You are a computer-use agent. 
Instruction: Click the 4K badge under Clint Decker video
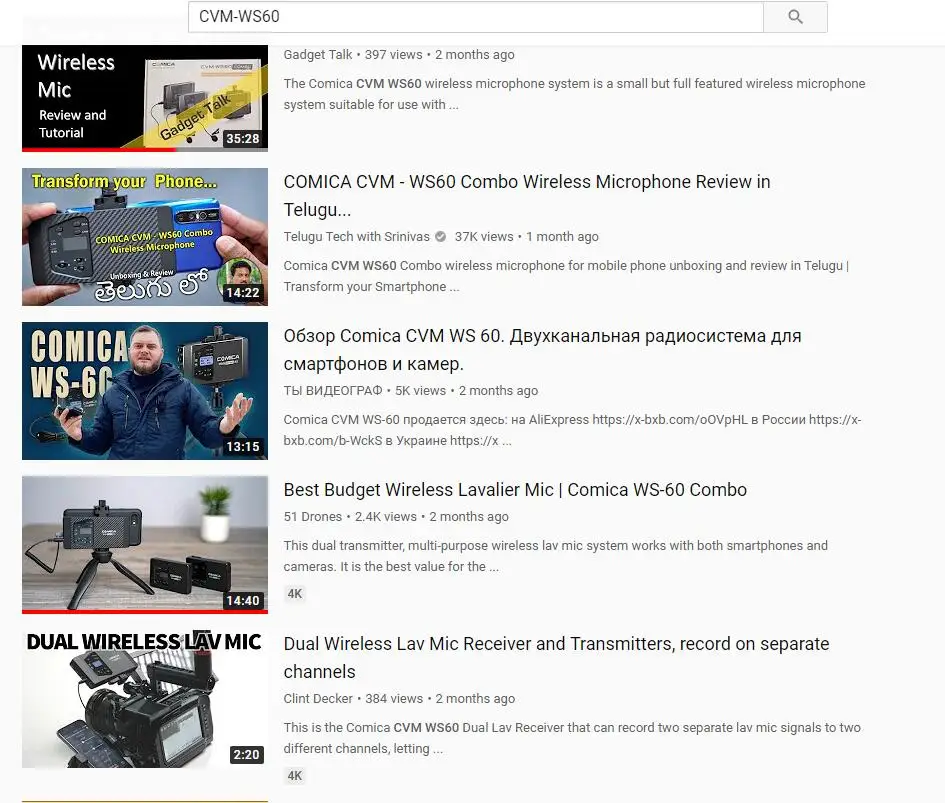coord(295,776)
